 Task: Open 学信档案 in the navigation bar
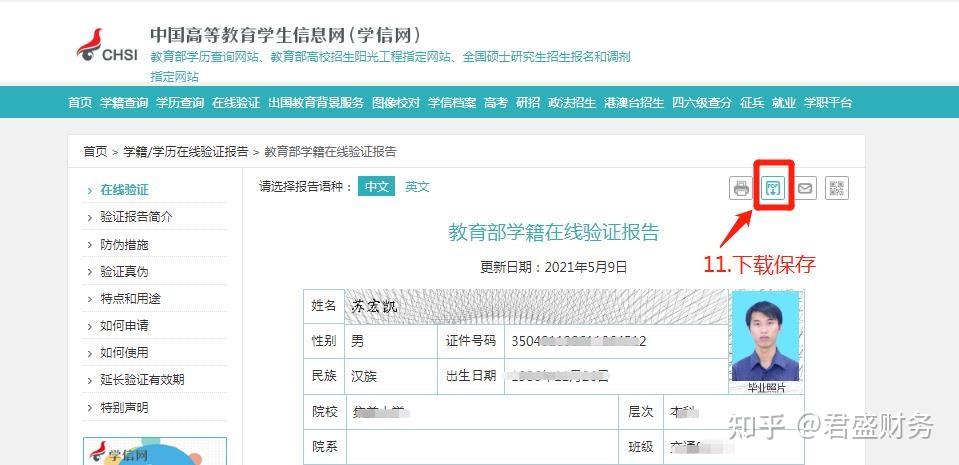point(452,103)
